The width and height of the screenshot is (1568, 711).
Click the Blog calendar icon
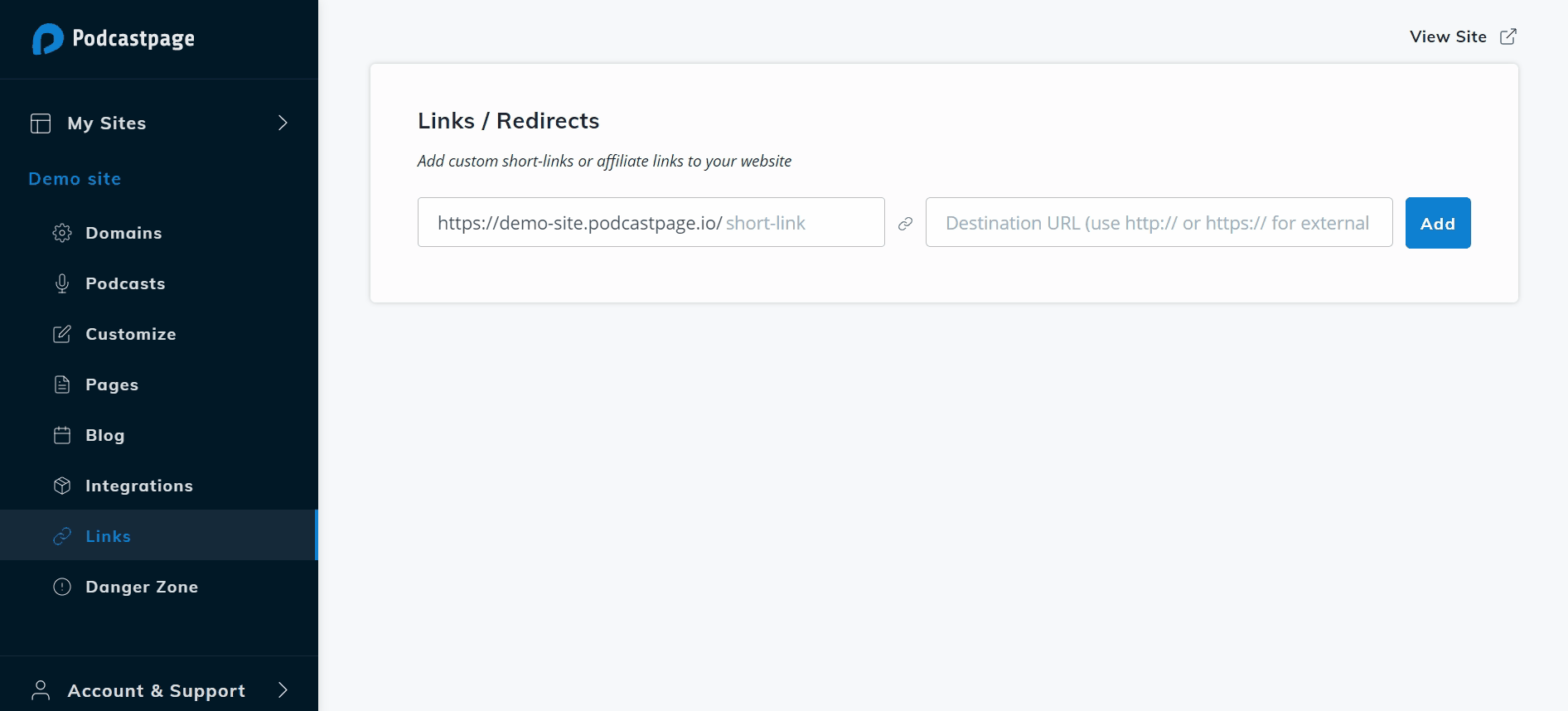pyautogui.click(x=62, y=435)
